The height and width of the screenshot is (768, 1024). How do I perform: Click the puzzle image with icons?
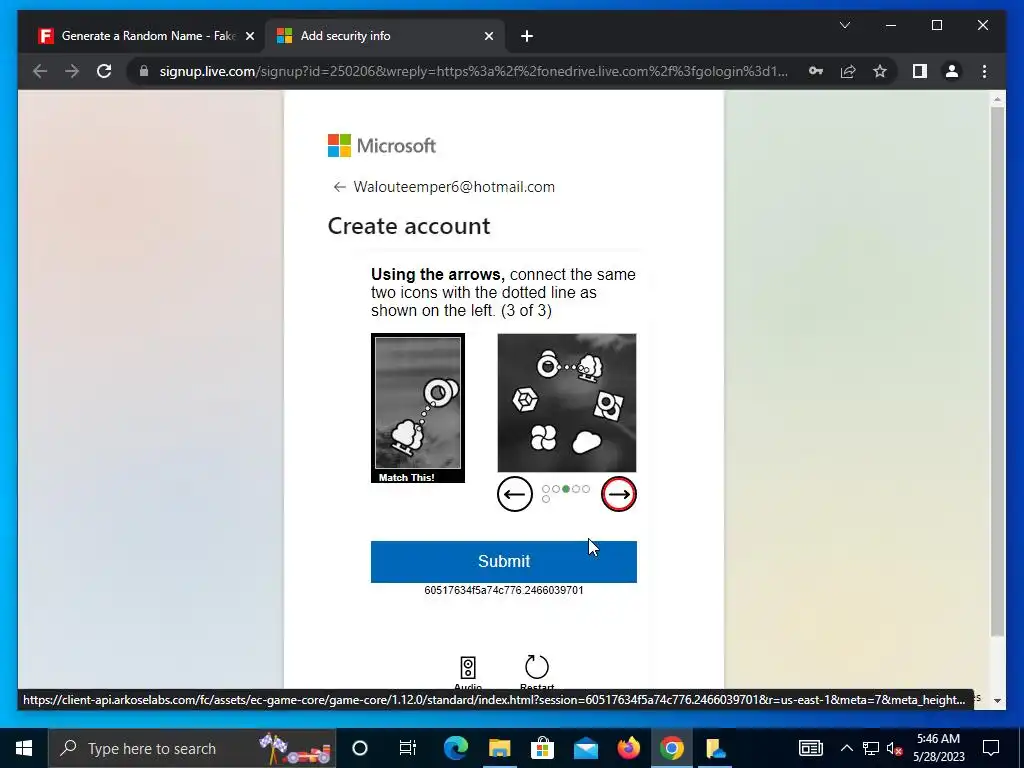coord(567,403)
